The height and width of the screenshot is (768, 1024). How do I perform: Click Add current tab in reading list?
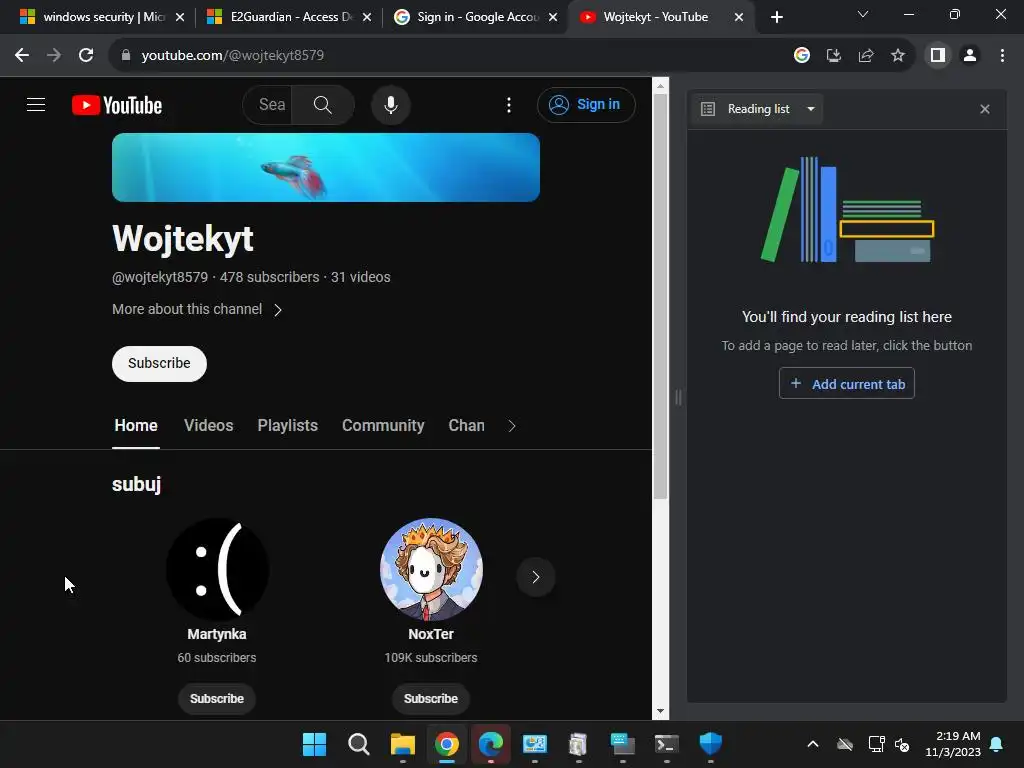[846, 384]
